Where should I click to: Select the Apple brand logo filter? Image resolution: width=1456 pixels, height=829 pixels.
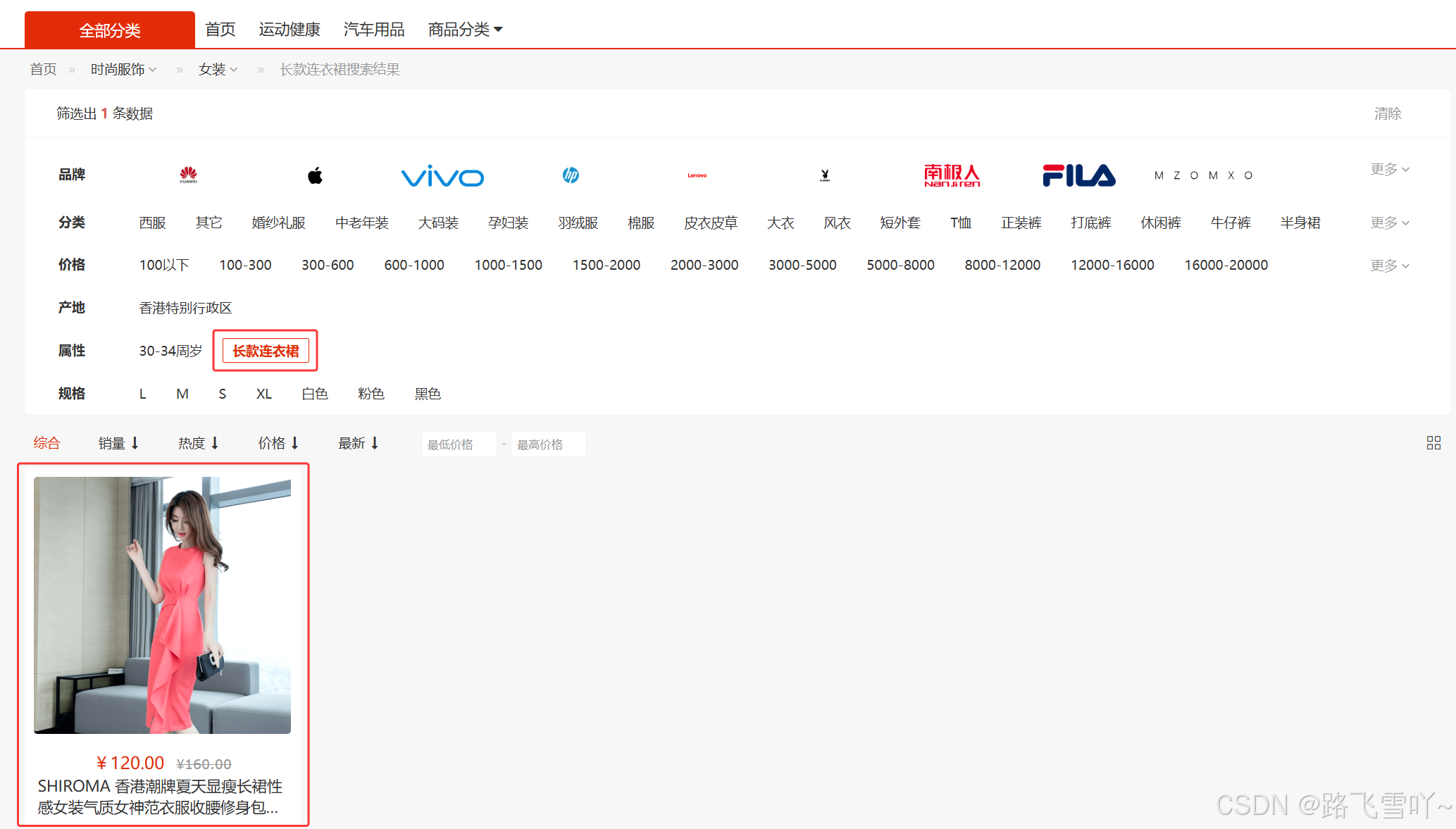click(x=315, y=175)
